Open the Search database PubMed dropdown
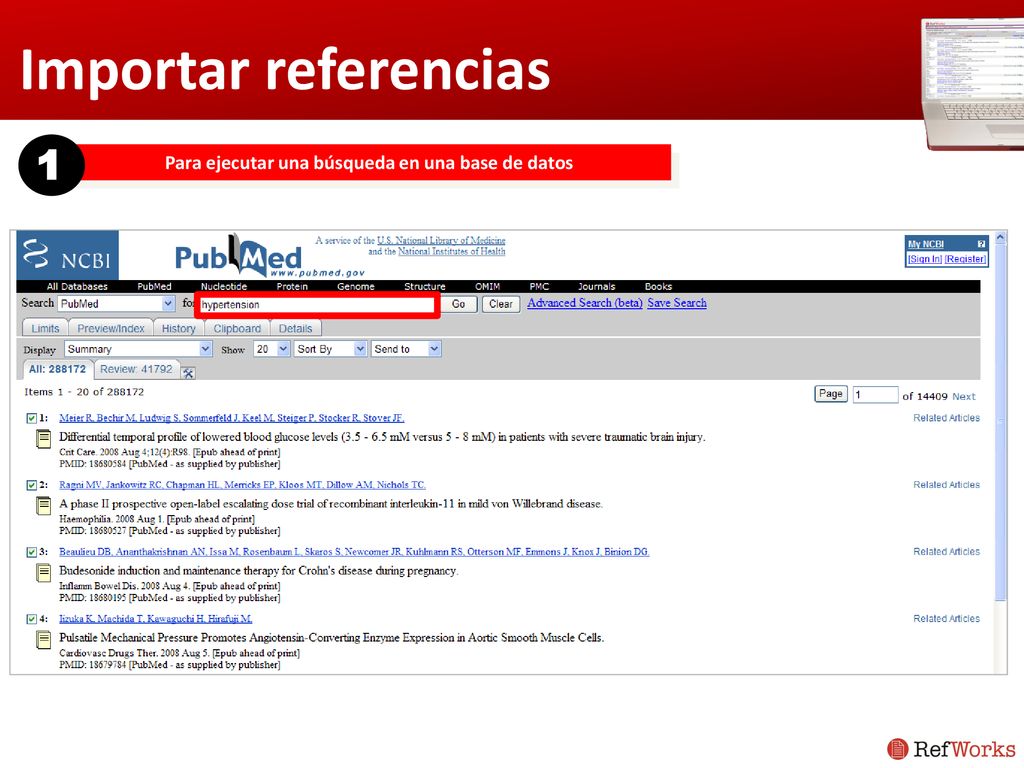Viewport: 1024px width, 768px height. (x=116, y=304)
